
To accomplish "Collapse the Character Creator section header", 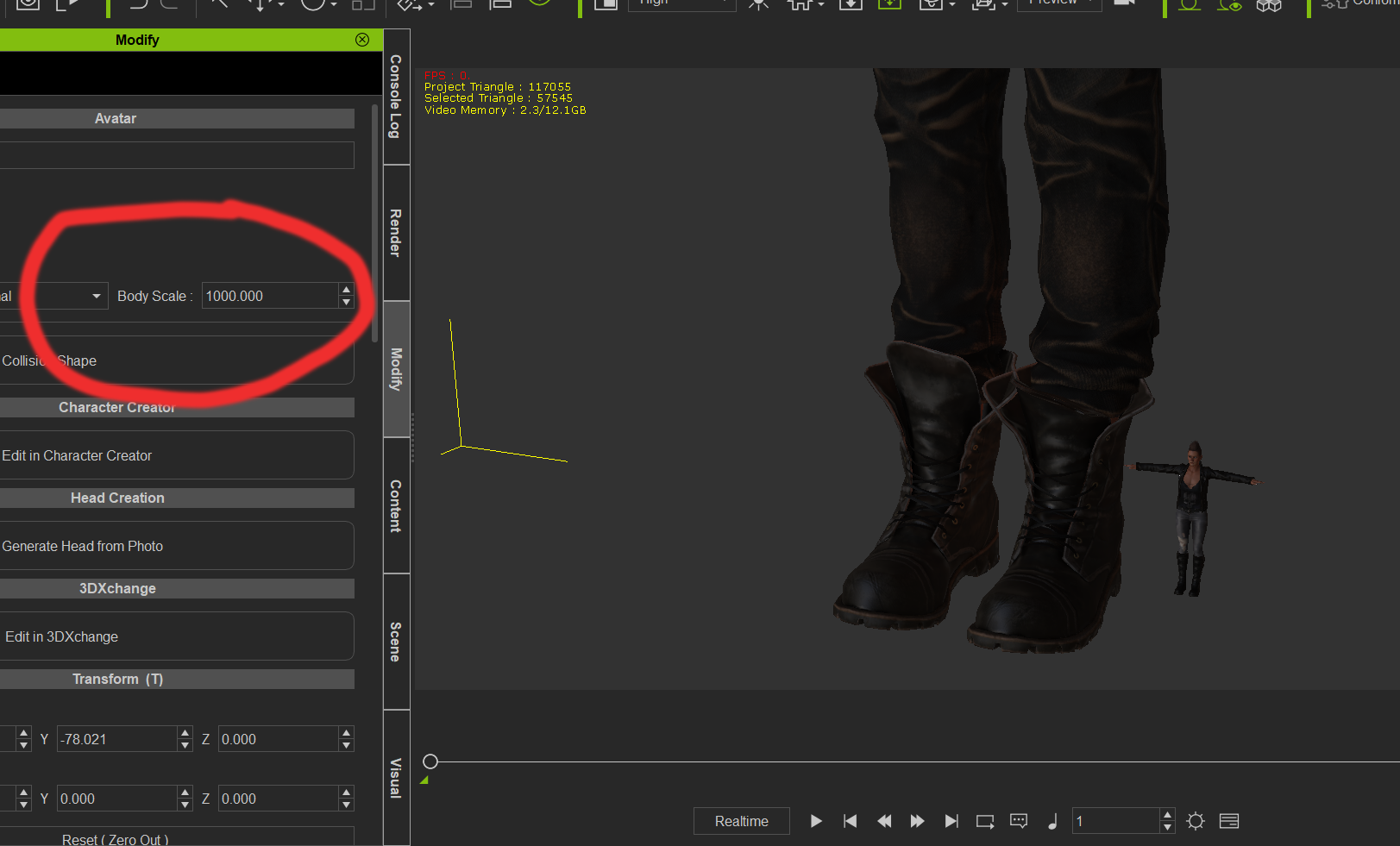I will click(x=177, y=407).
